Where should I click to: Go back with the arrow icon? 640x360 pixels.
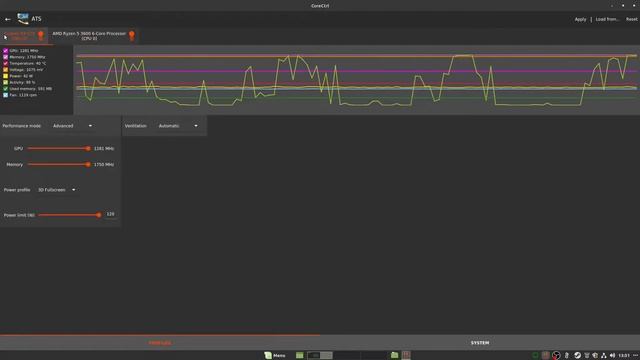(x=8, y=19)
